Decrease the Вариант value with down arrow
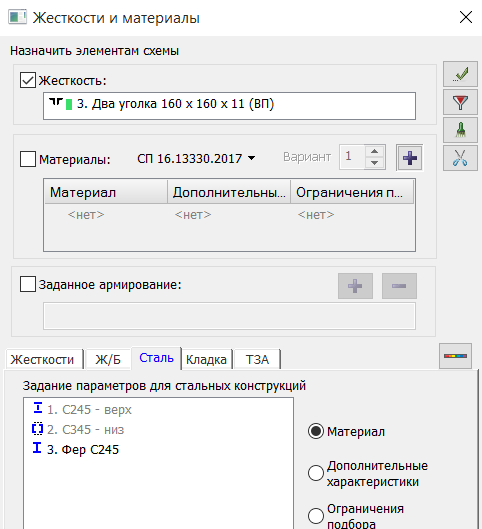This screenshot has height=529, width=482. tap(374, 163)
